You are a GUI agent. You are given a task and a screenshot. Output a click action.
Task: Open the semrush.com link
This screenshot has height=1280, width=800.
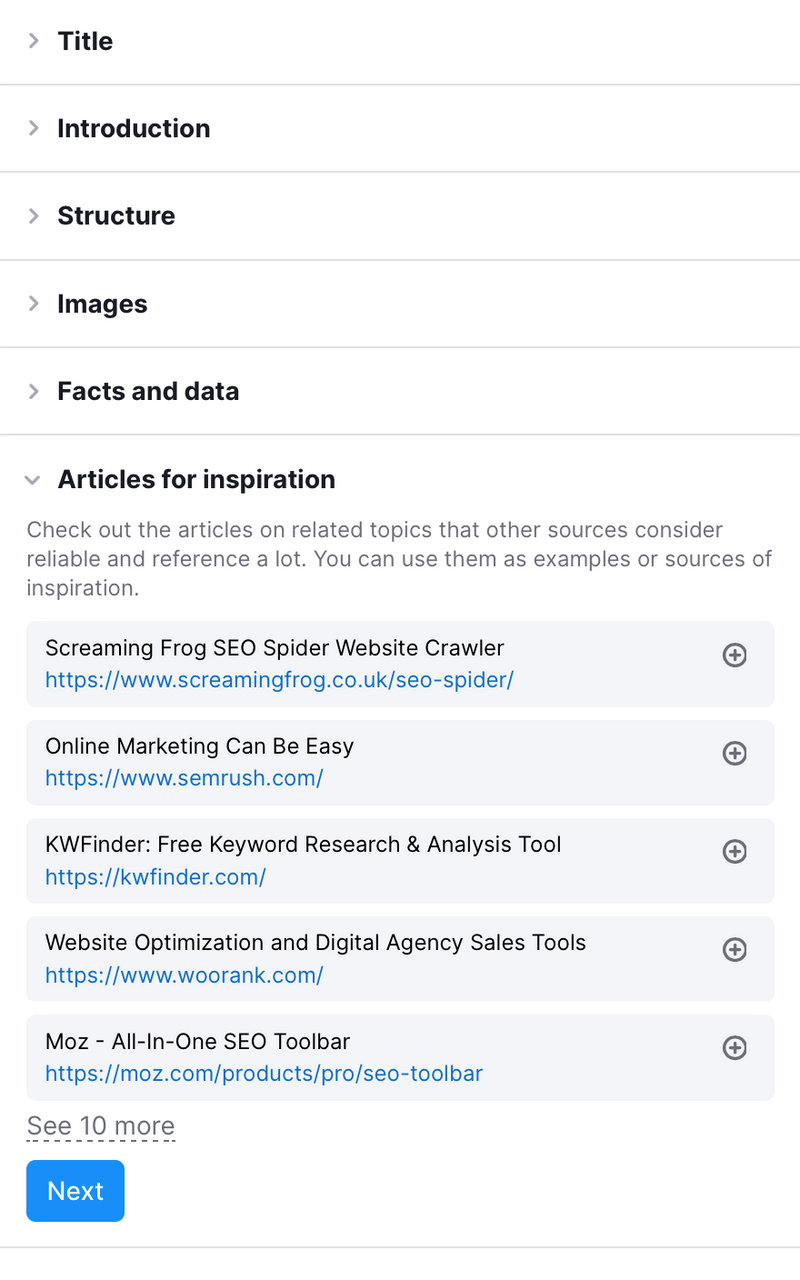[184, 778]
